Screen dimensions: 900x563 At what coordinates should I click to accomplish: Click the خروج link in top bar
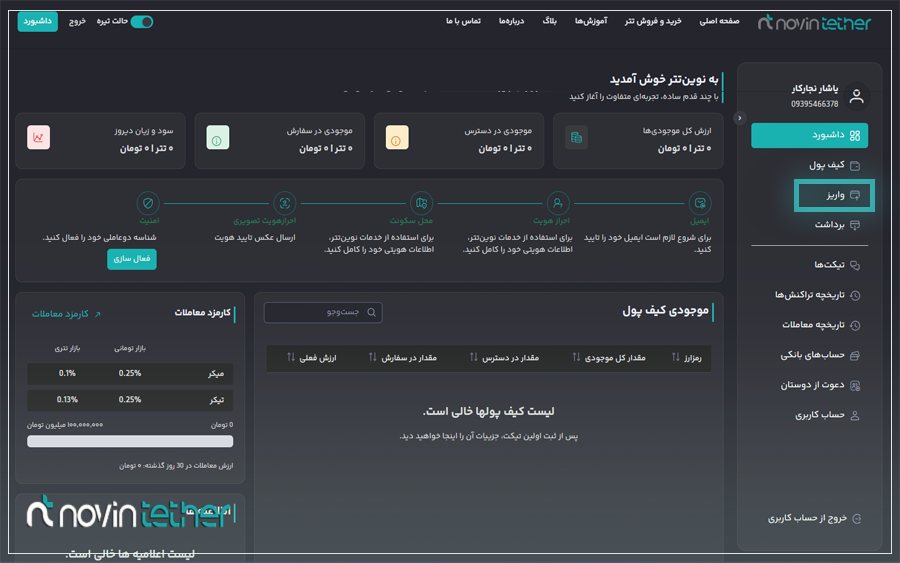tap(77, 21)
